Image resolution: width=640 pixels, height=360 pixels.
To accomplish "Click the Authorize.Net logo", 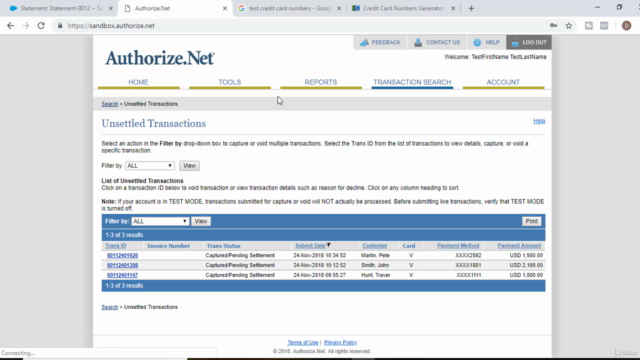I will pos(160,58).
